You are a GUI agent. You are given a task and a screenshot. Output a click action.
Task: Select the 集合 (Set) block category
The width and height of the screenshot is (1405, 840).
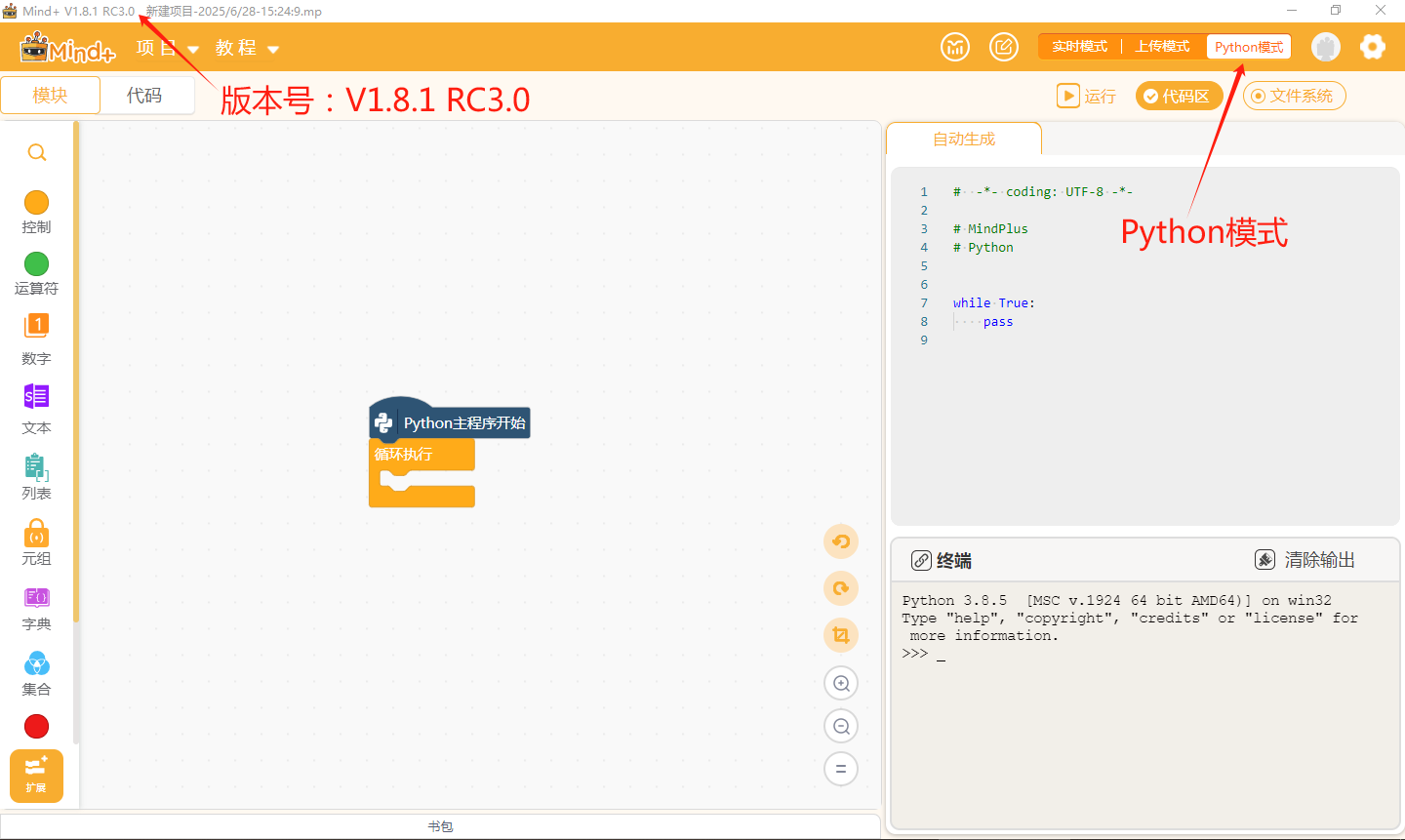point(36,674)
